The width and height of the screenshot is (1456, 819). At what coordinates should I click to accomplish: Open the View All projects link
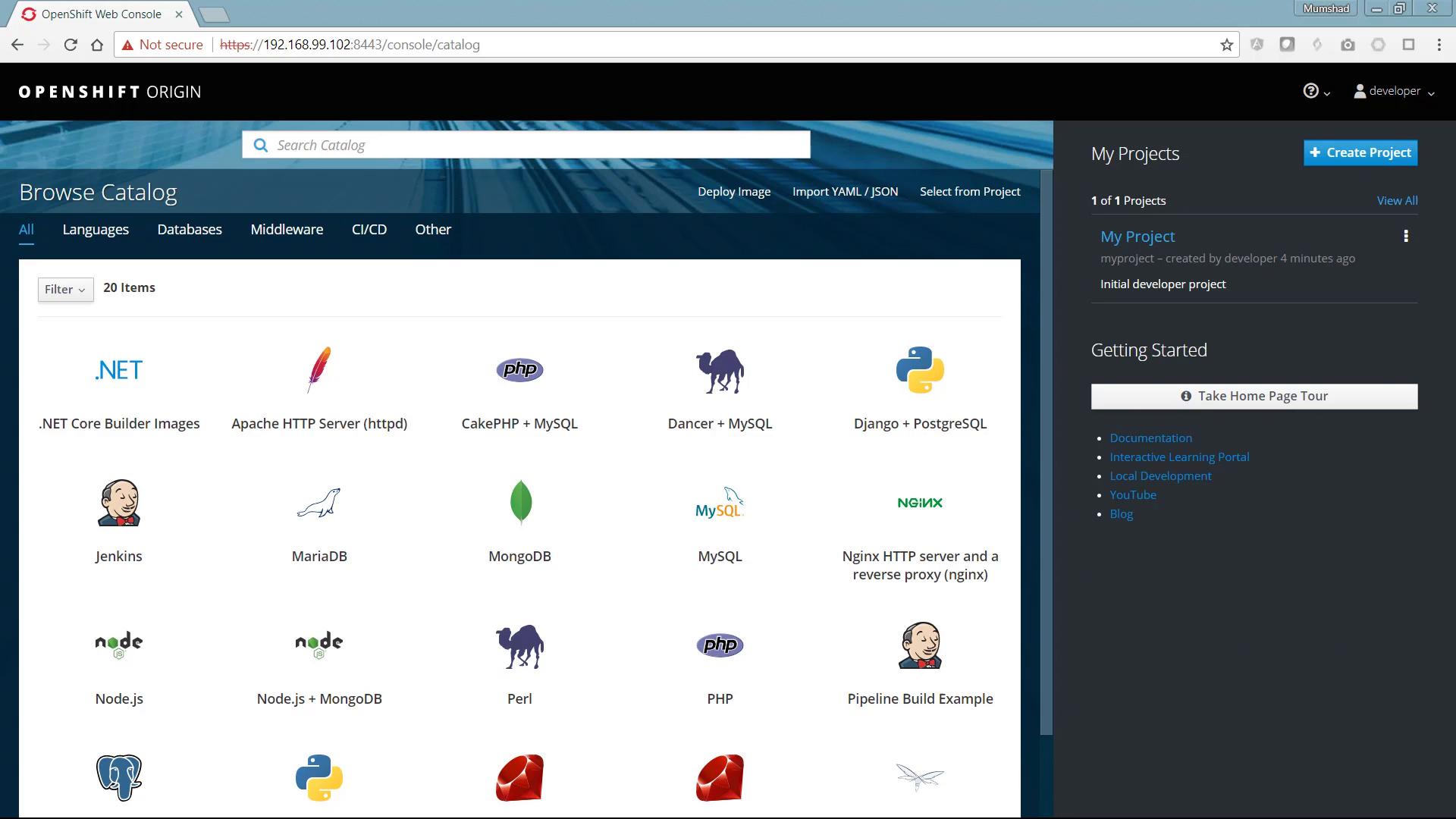point(1397,200)
